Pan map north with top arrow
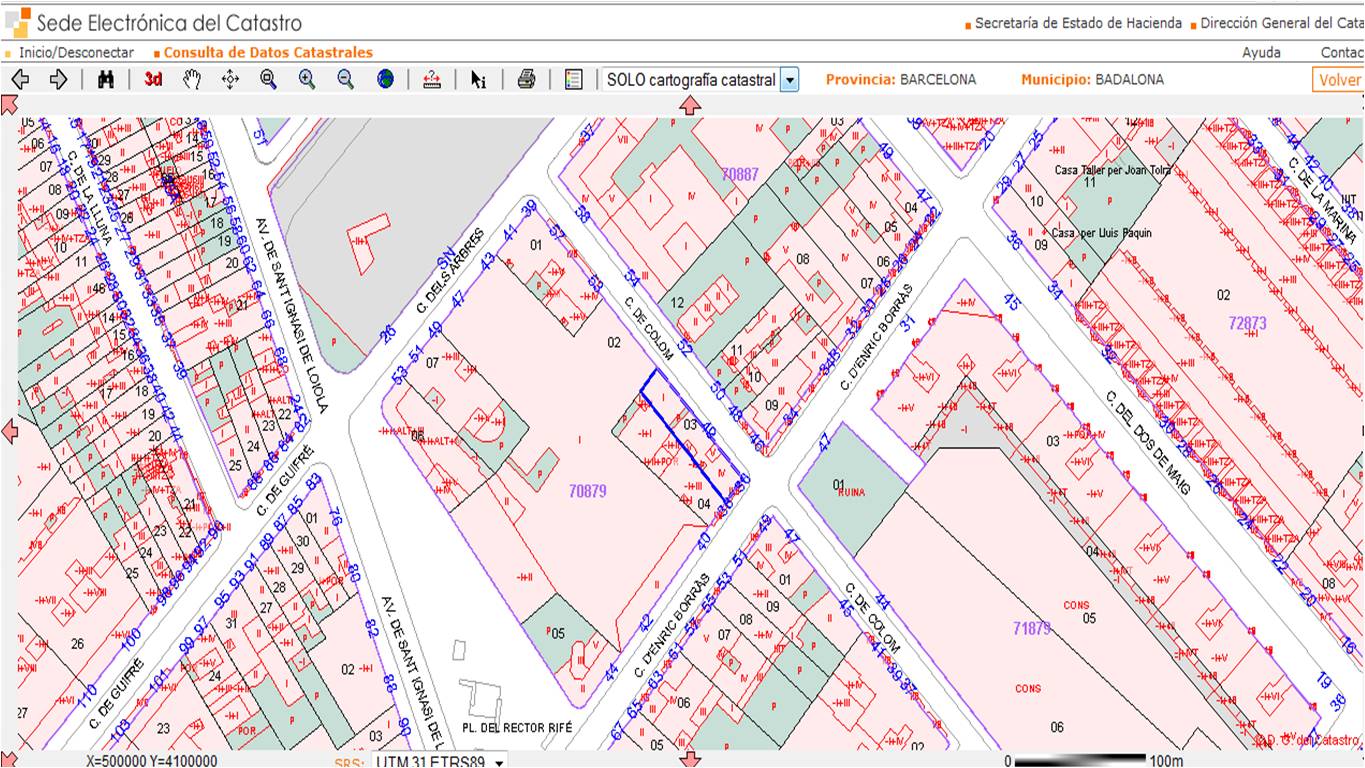Viewport: 1365px width, 768px height. point(690,105)
